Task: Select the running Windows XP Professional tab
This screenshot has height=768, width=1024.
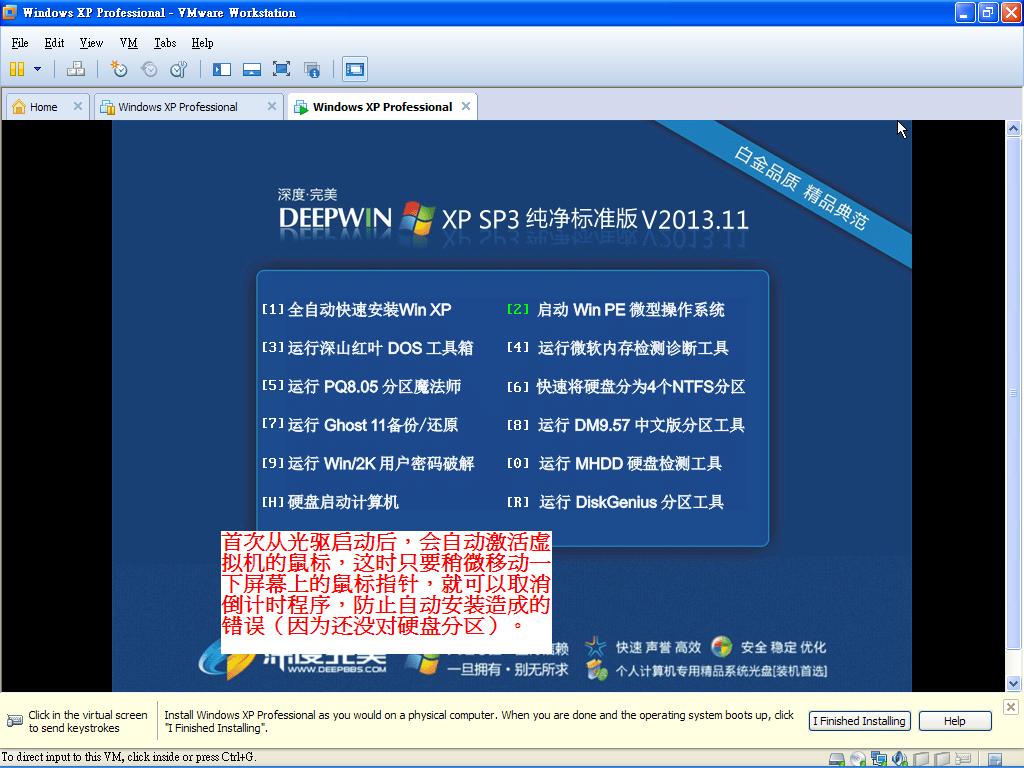Action: click(x=381, y=106)
